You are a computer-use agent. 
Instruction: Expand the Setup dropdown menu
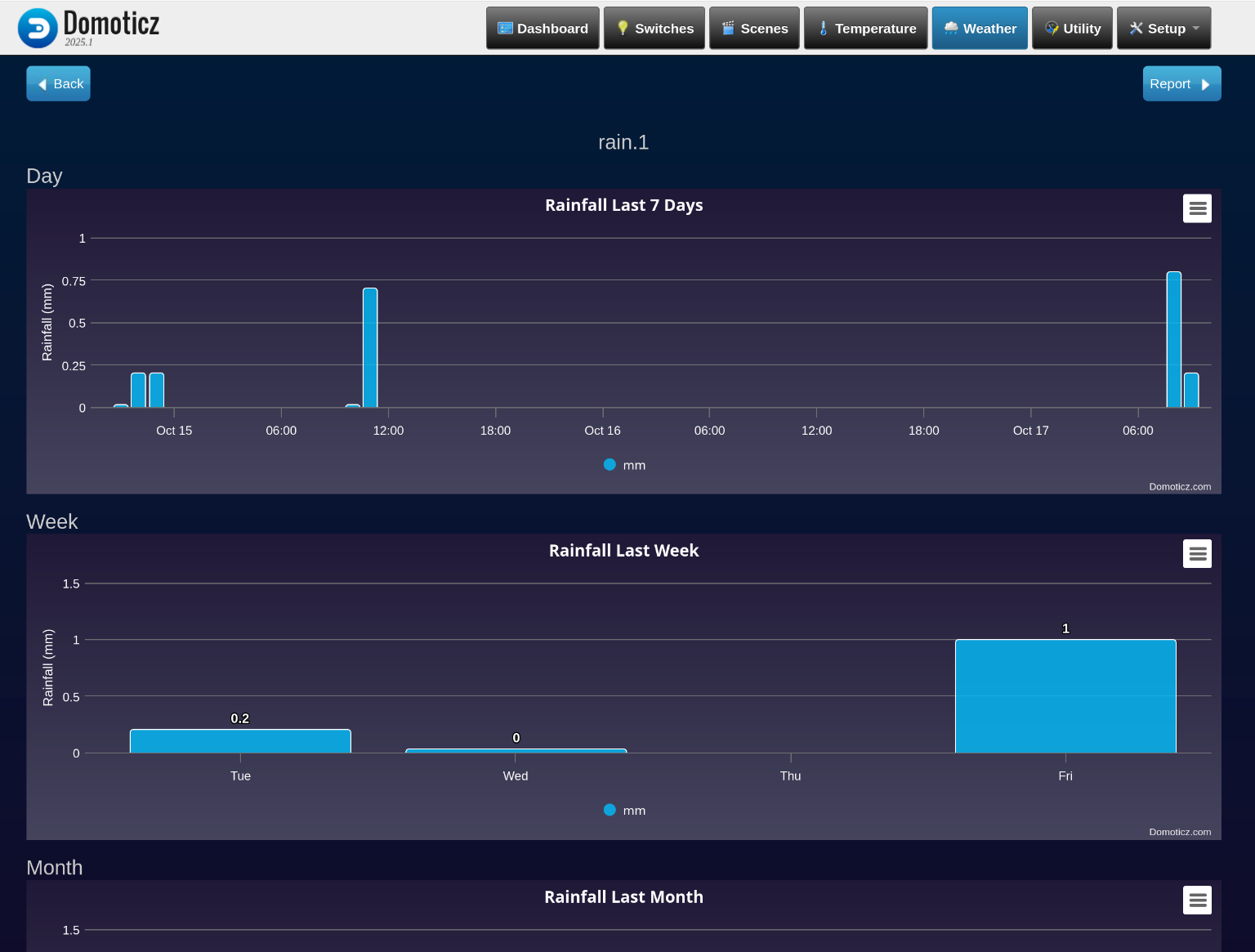coord(1163,29)
